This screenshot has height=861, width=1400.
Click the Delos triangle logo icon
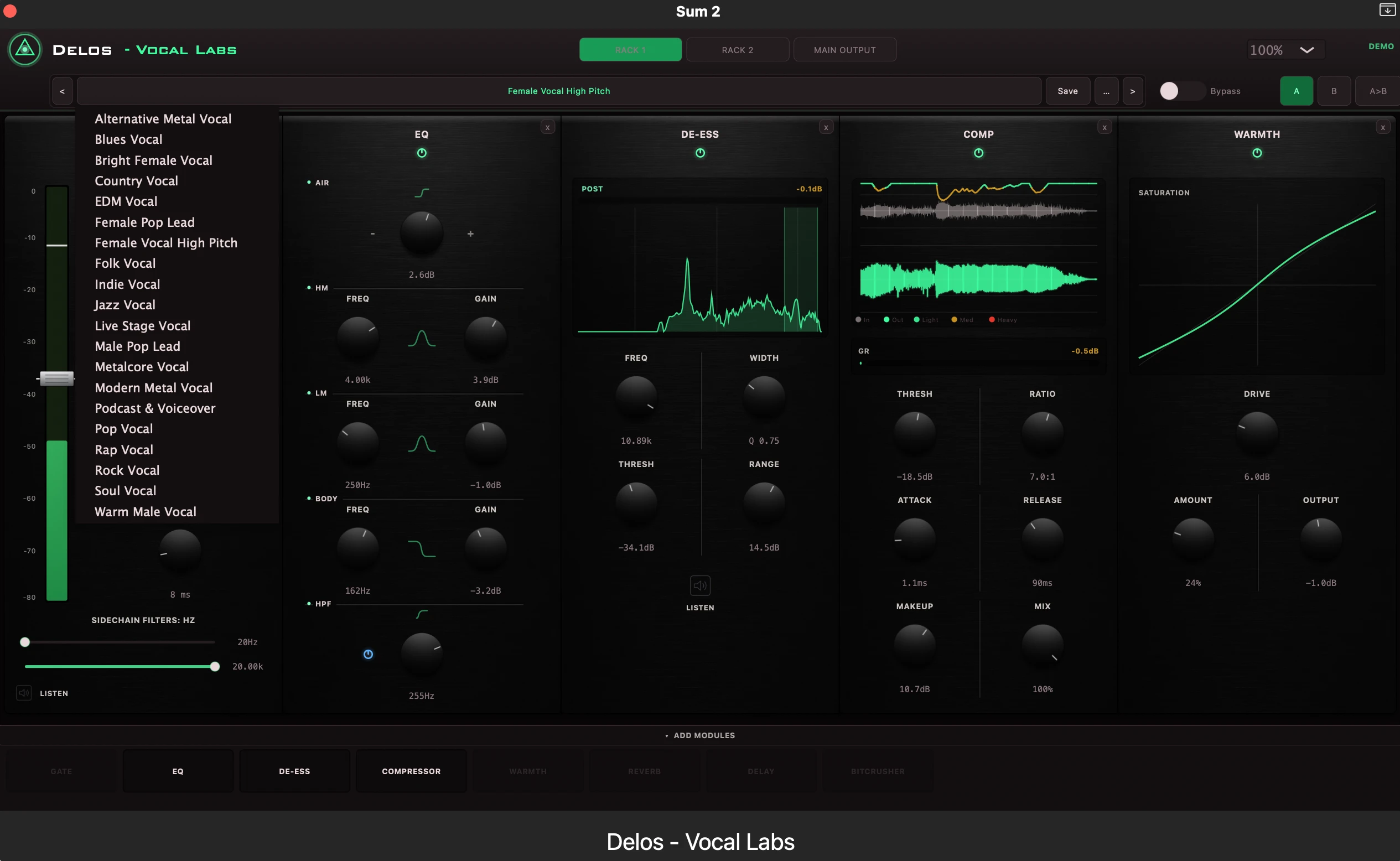tap(24, 50)
